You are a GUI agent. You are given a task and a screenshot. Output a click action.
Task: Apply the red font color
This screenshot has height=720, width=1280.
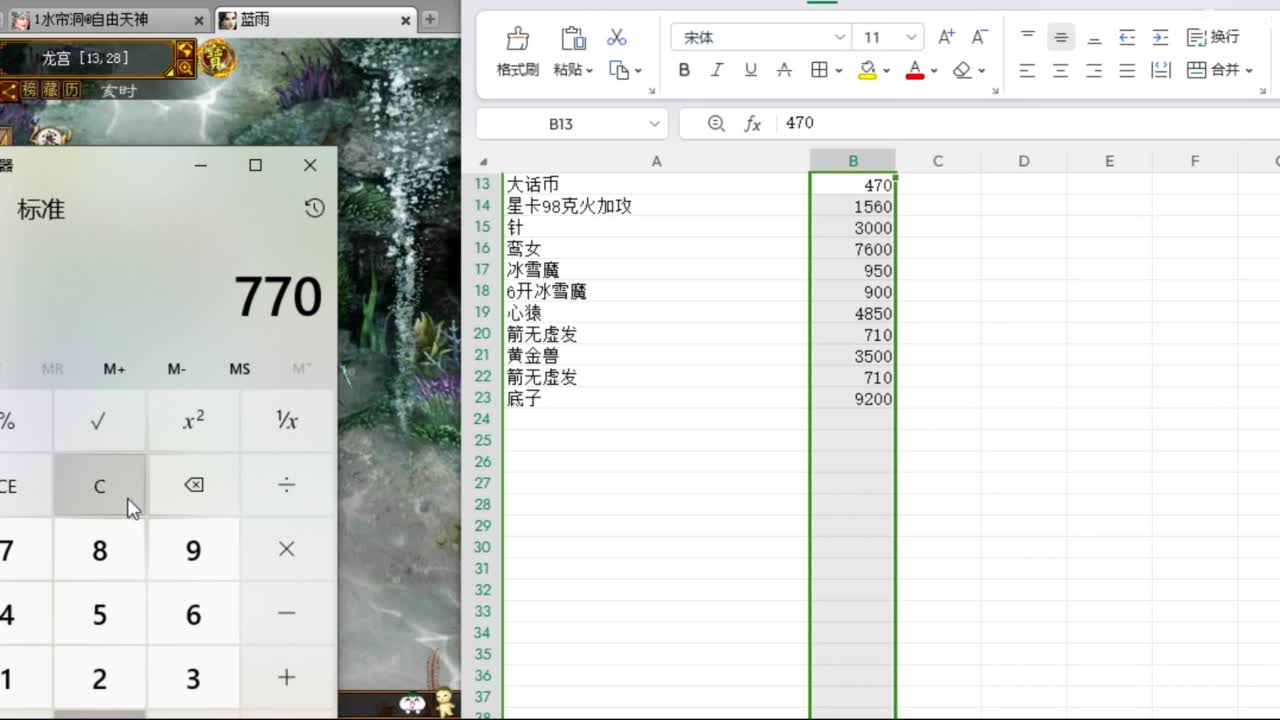[x=914, y=70]
